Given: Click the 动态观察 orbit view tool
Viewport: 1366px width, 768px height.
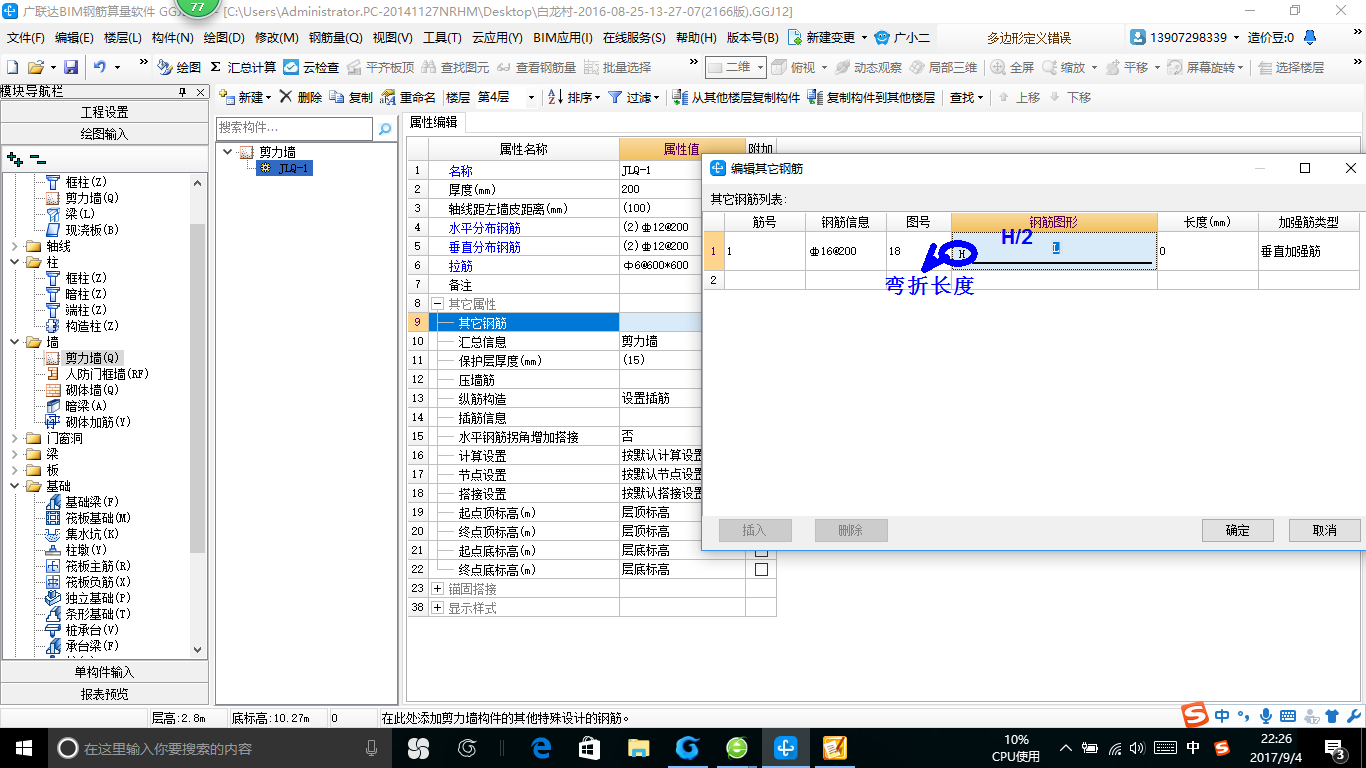Looking at the screenshot, I should tap(869, 67).
